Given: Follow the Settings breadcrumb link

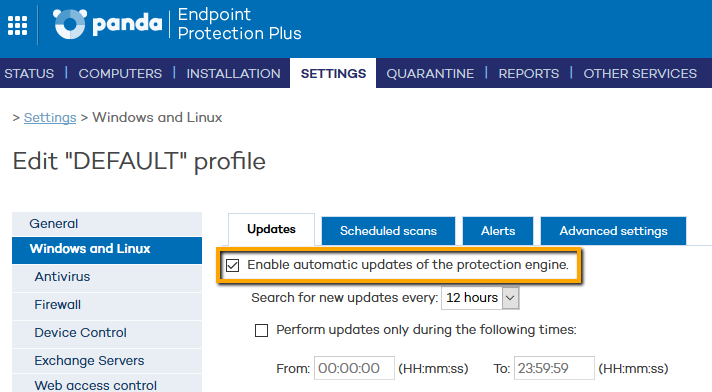Looking at the screenshot, I should coord(50,118).
